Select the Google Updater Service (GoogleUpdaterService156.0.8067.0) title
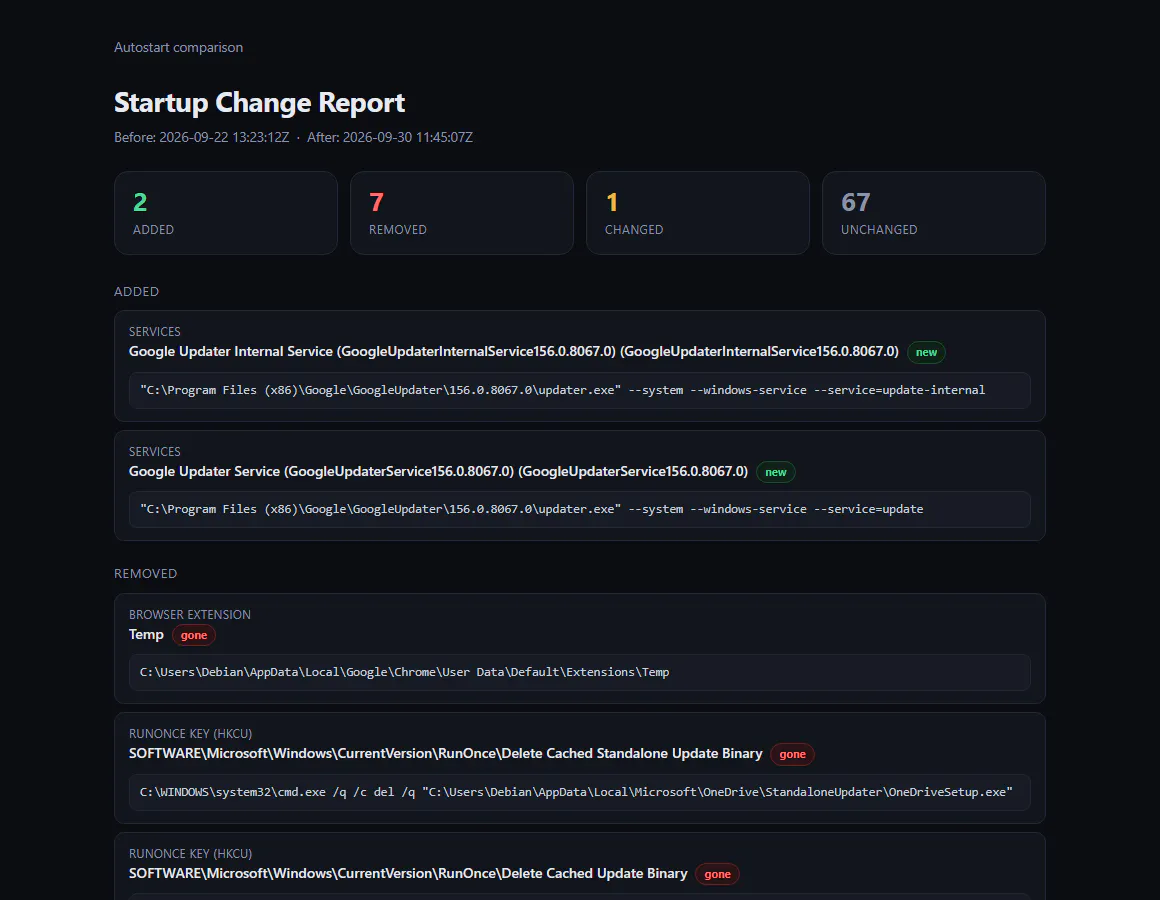The height and width of the screenshot is (900, 1160). pyautogui.click(x=438, y=471)
